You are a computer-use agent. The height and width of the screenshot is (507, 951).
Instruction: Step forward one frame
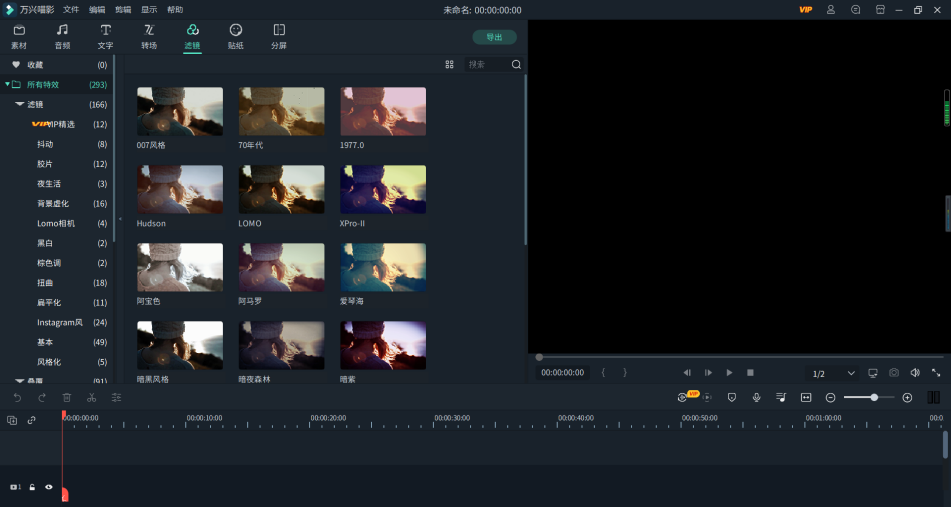[x=708, y=373]
